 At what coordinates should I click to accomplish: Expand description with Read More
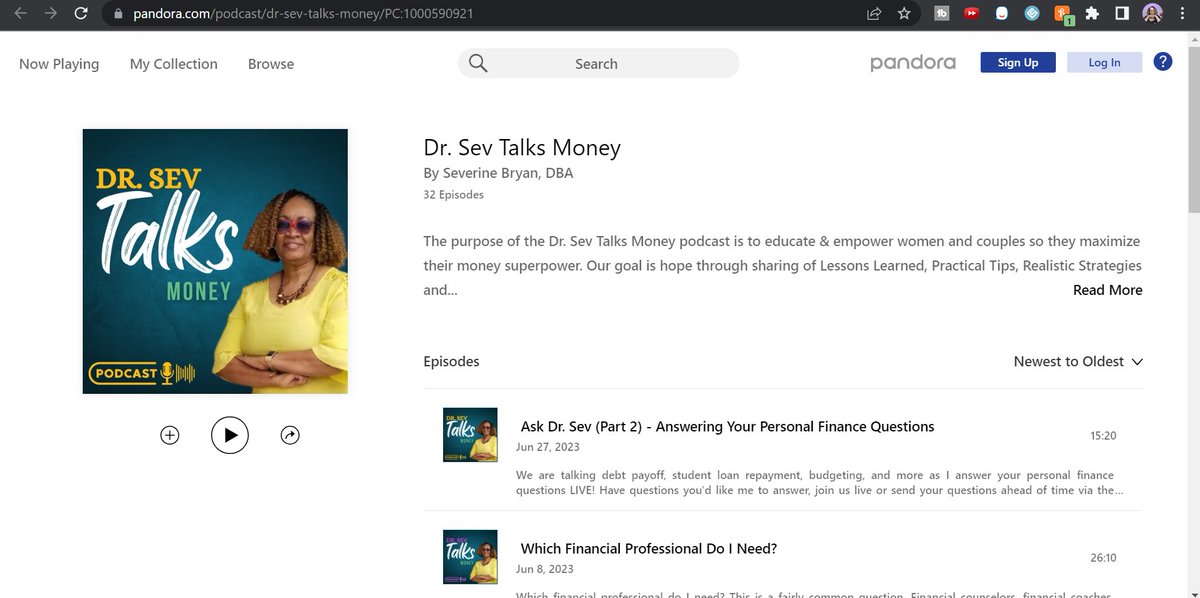pyautogui.click(x=1107, y=290)
